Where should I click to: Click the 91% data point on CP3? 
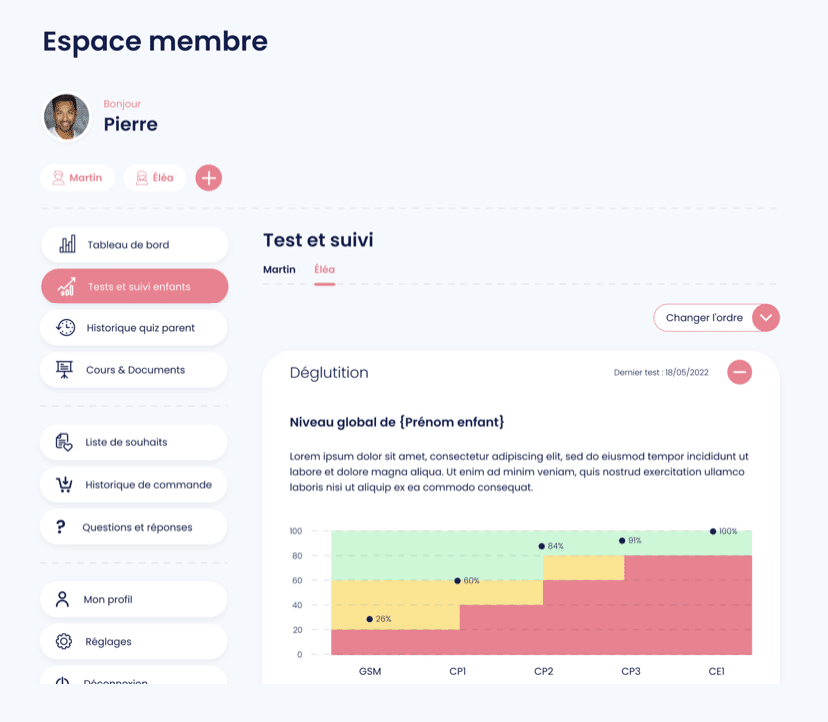click(x=622, y=540)
